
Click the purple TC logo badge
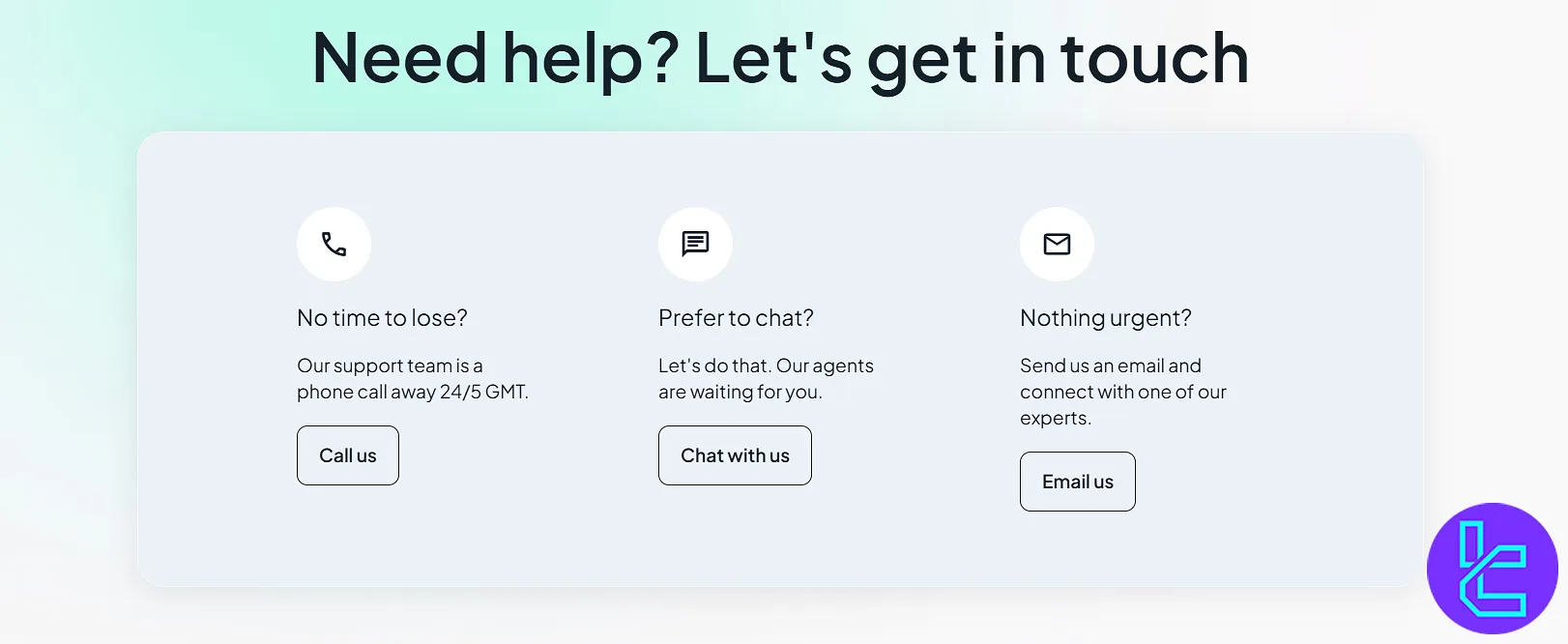tap(1492, 569)
